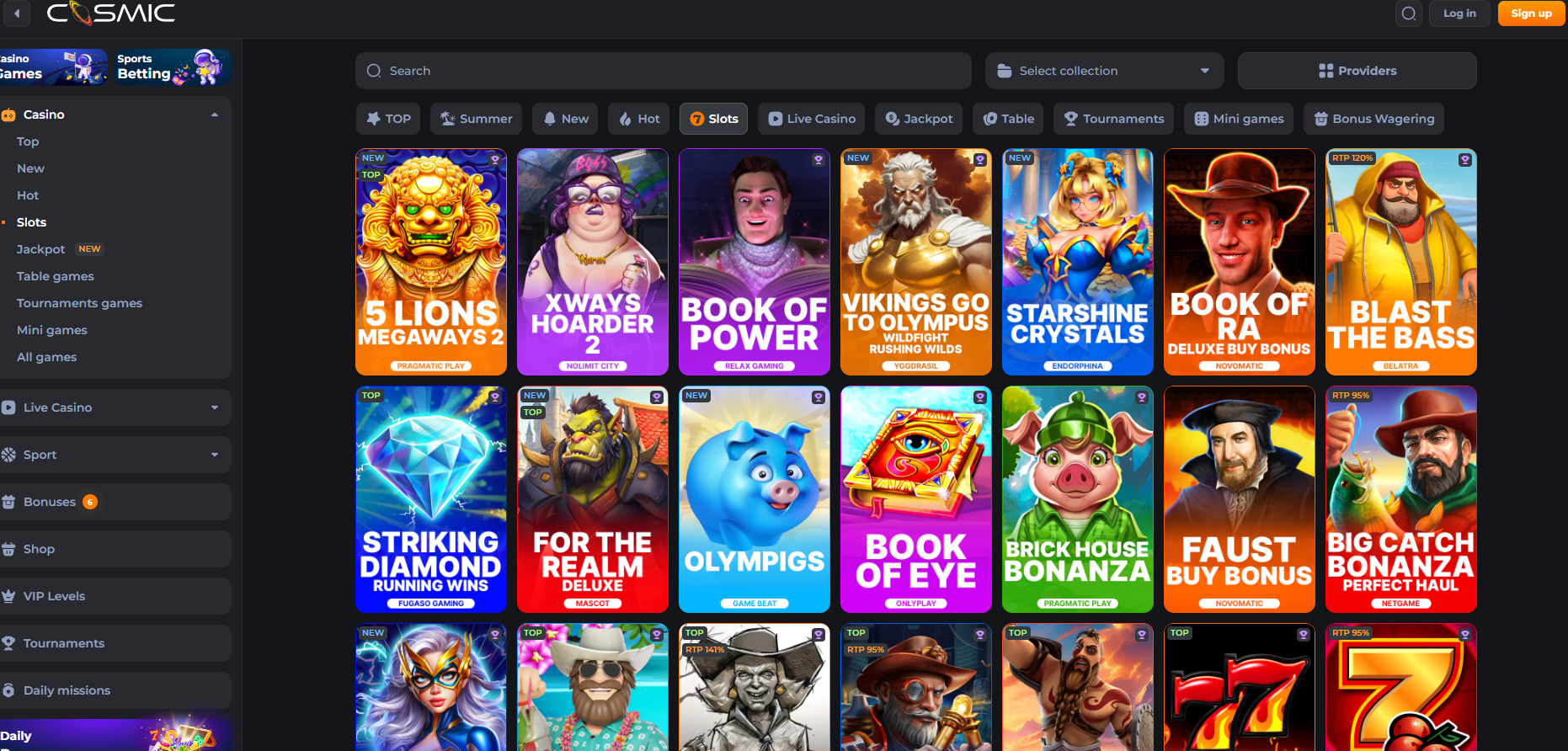Image resolution: width=1568 pixels, height=751 pixels.
Task: Switch to the TOP category tab
Action: [388, 119]
